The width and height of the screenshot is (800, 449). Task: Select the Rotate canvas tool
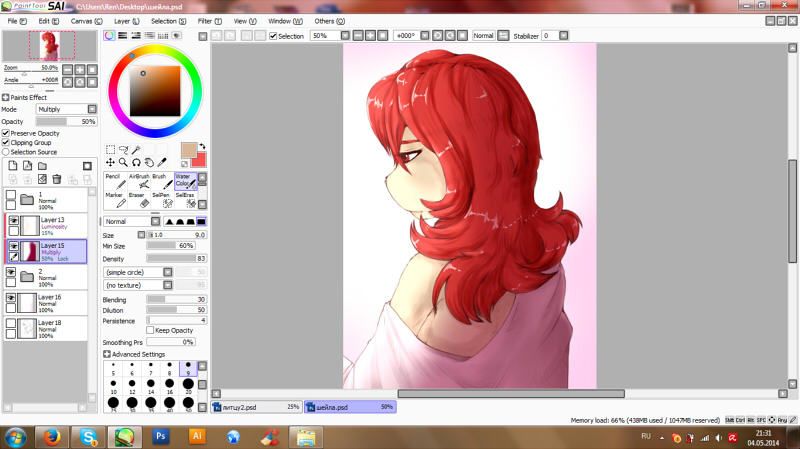click(x=136, y=162)
